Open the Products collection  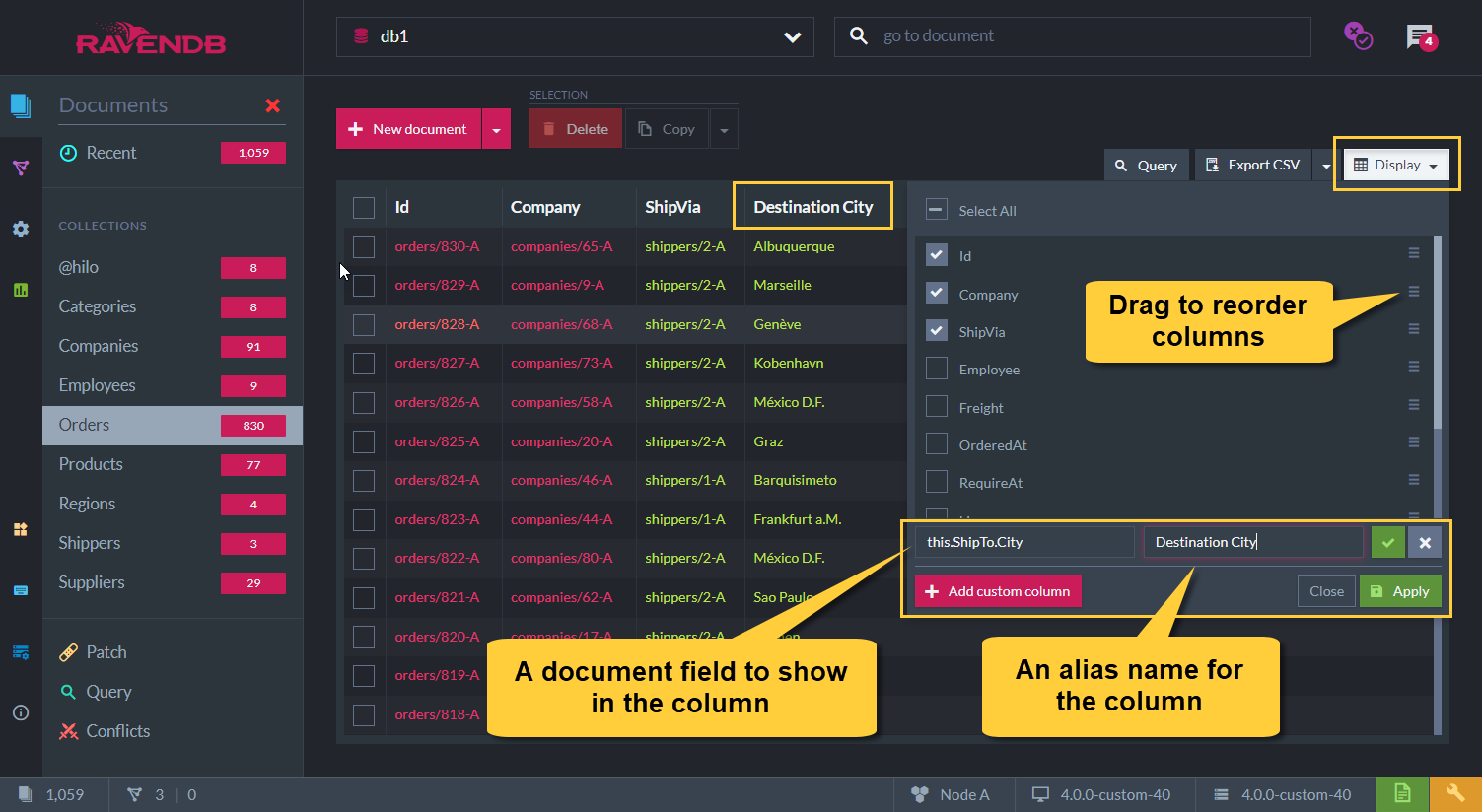pos(172,464)
